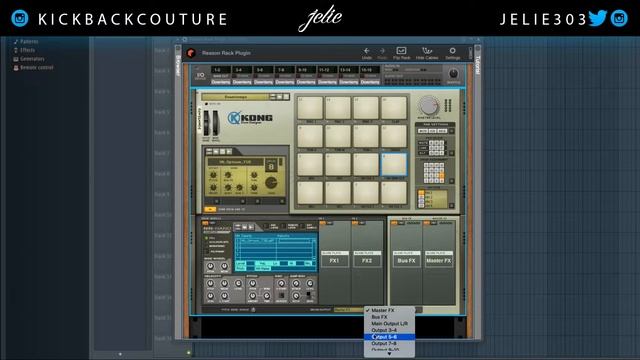The image size is (640, 360).
Task: Choose Main Output L/R in the menu
Action: pyautogui.click(x=389, y=323)
